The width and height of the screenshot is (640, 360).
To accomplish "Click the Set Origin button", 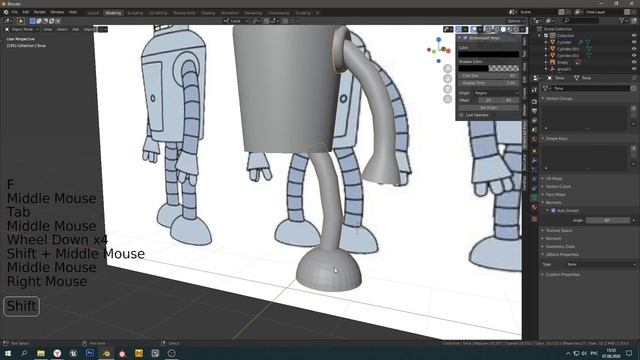I will pyautogui.click(x=489, y=108).
